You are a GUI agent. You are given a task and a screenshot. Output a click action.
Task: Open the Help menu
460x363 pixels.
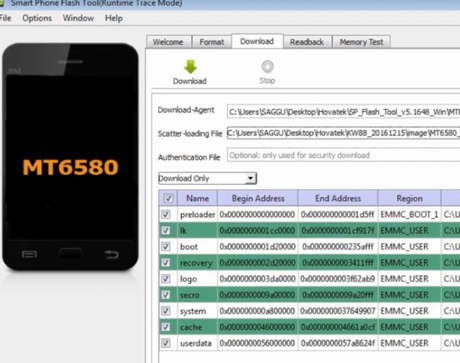114,18
